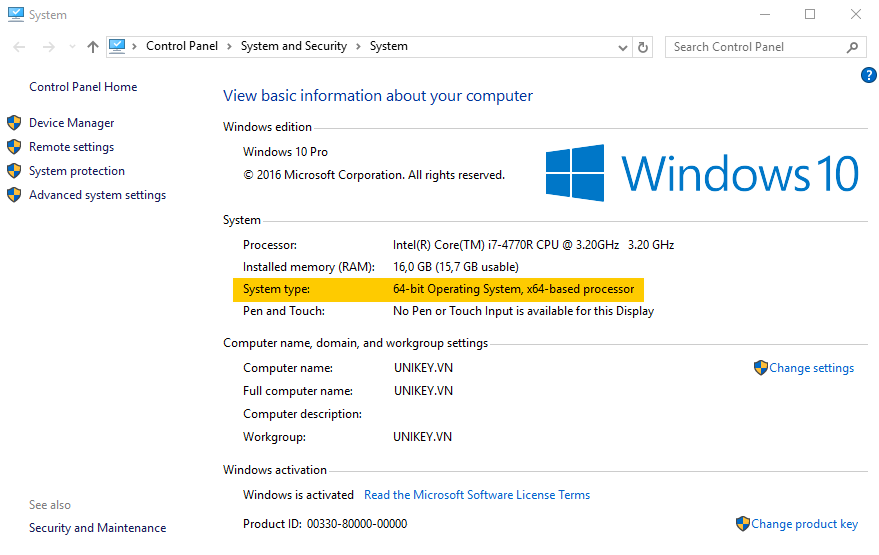Open Security and Maintenance
Screen dimensions: 879x555
[x=98, y=528]
